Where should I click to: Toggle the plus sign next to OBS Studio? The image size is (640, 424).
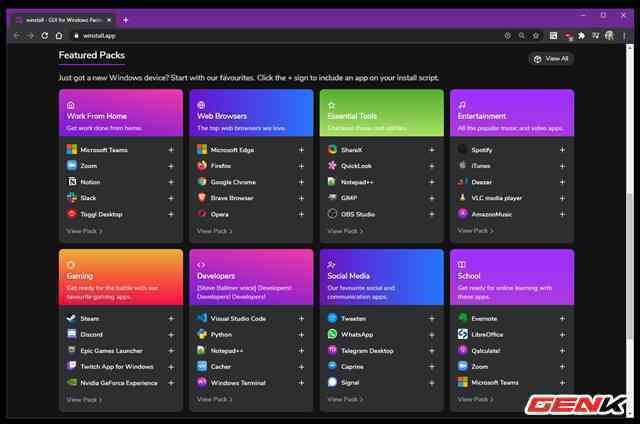tap(432, 214)
